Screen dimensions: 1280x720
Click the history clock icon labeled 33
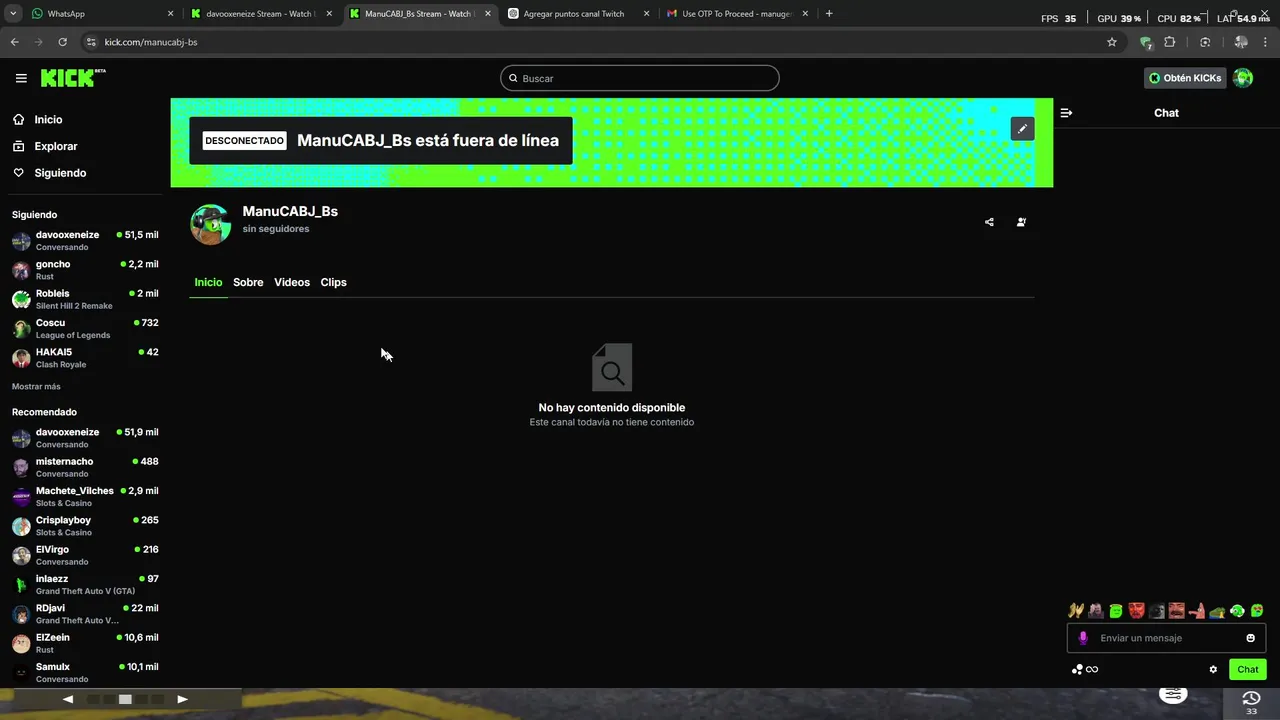pos(1250,700)
